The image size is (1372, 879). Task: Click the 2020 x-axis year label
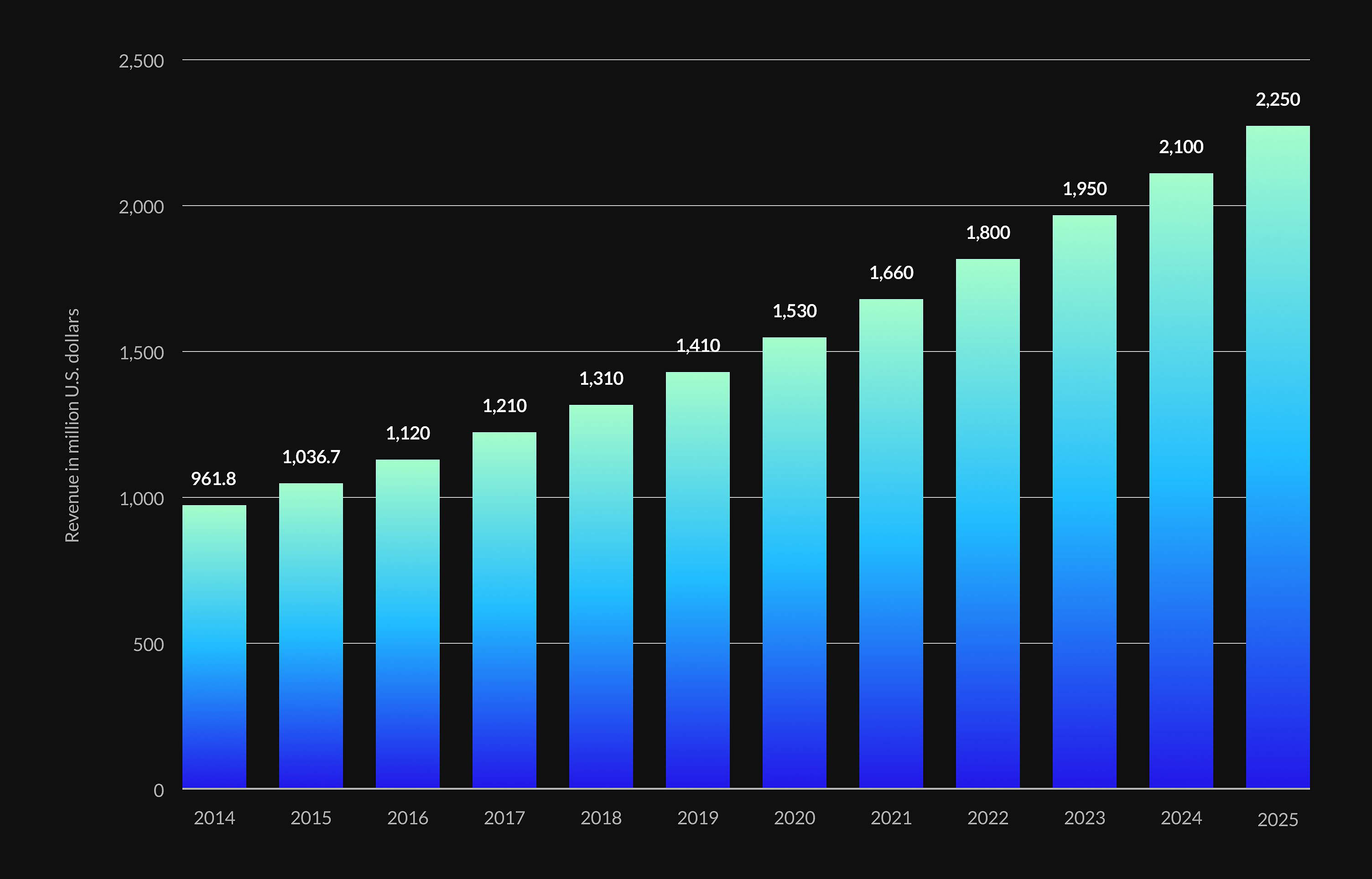(x=794, y=818)
